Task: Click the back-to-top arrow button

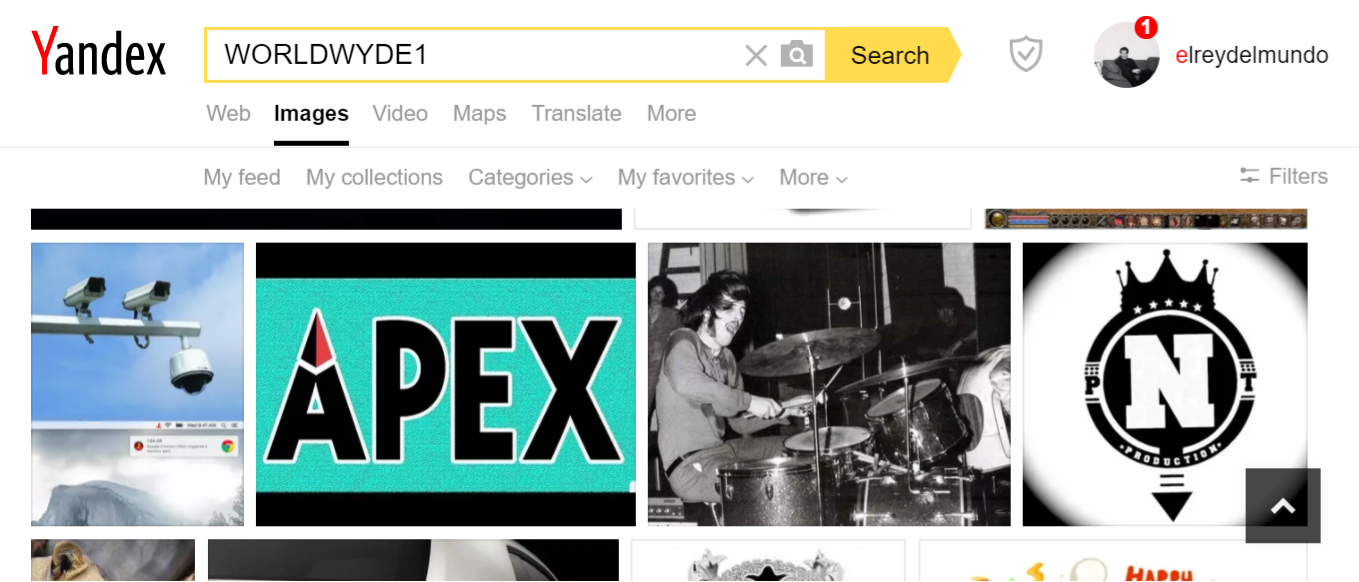Action: pos(1283,506)
